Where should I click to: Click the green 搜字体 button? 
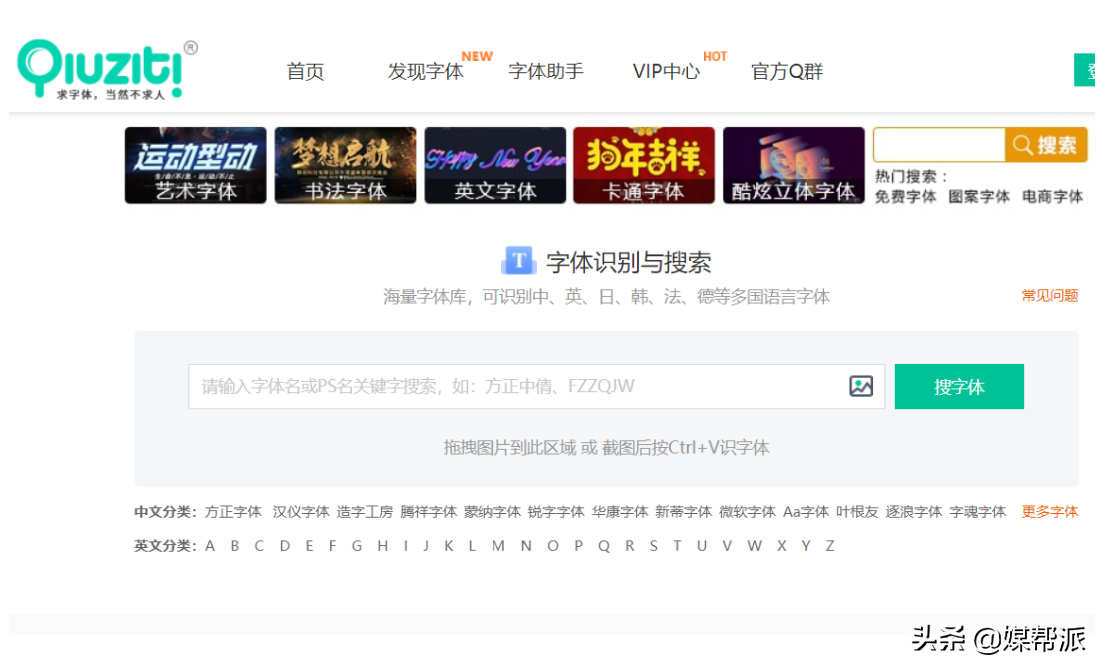pyautogui.click(x=959, y=387)
